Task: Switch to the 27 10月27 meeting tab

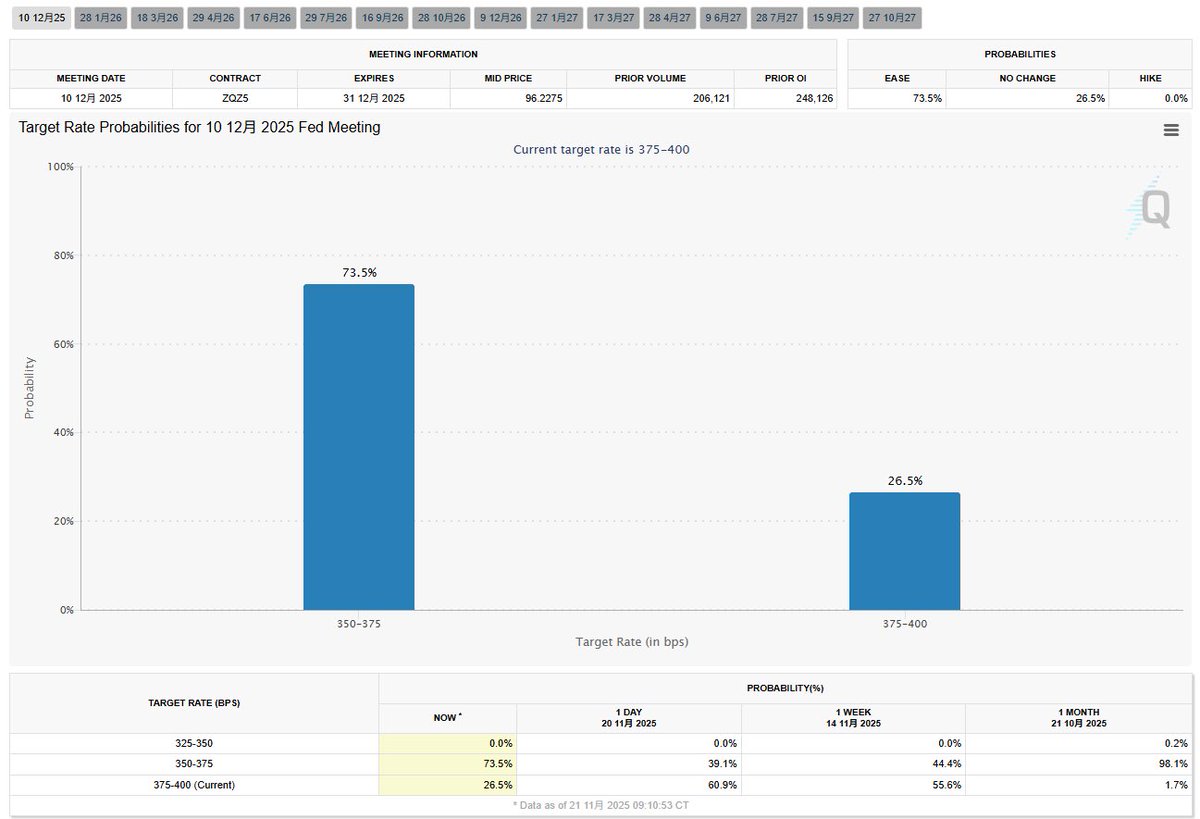Action: point(893,18)
